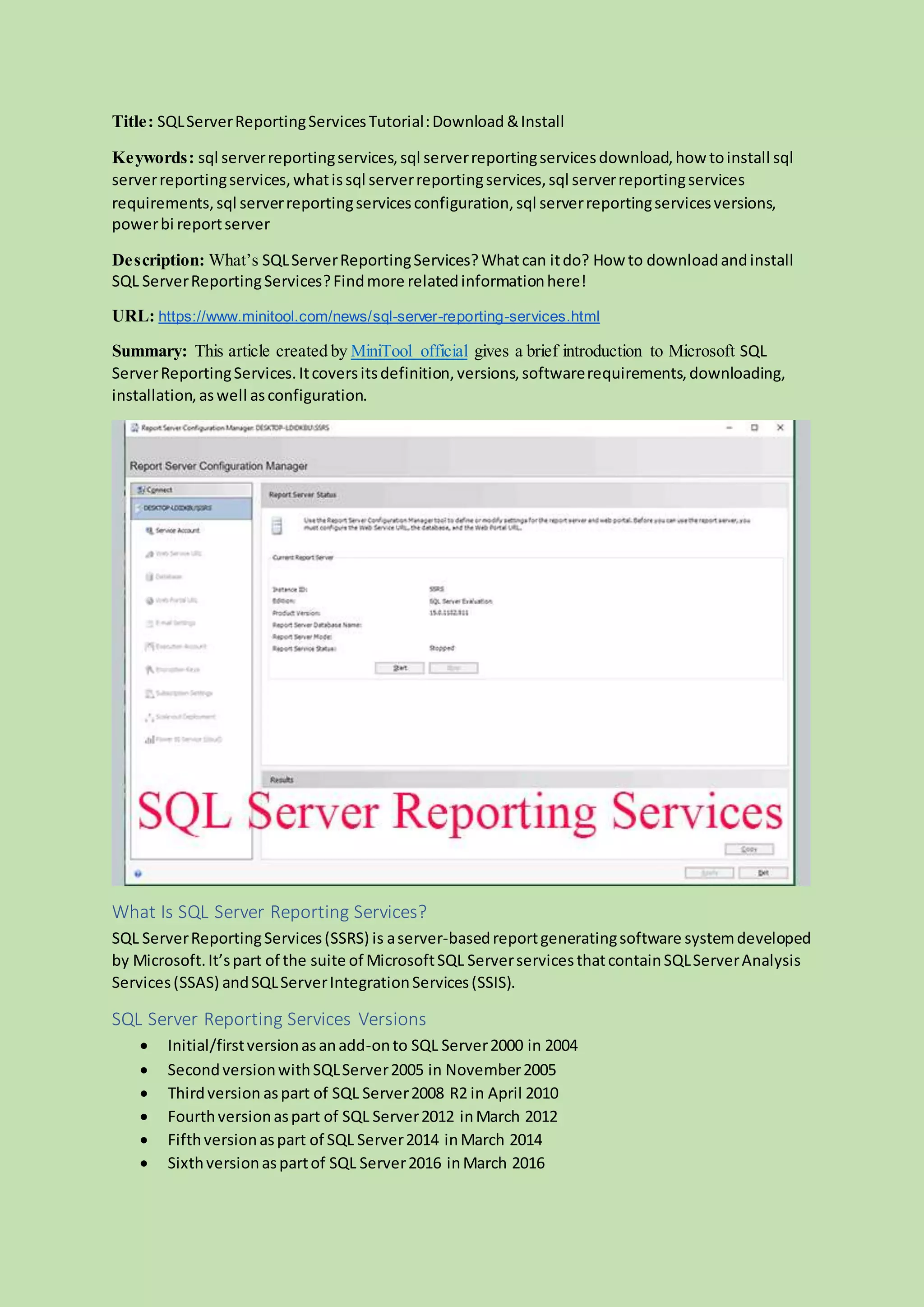Follow the MiniTool official hyperlink

point(409,351)
